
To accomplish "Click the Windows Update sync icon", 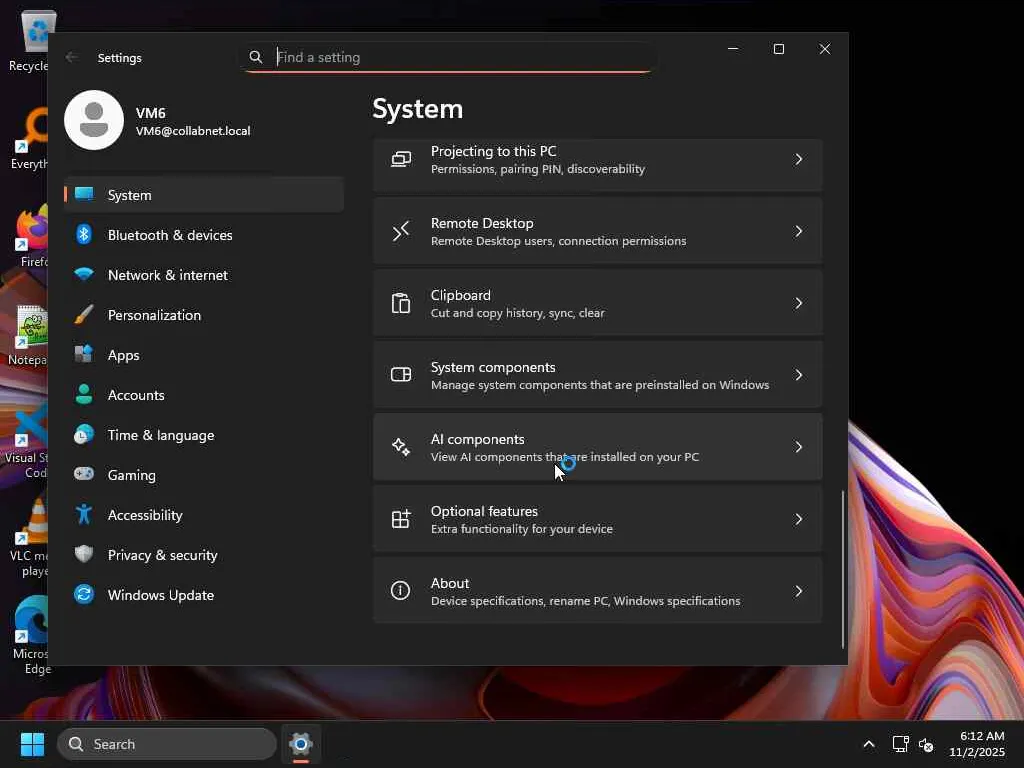I will 84,594.
